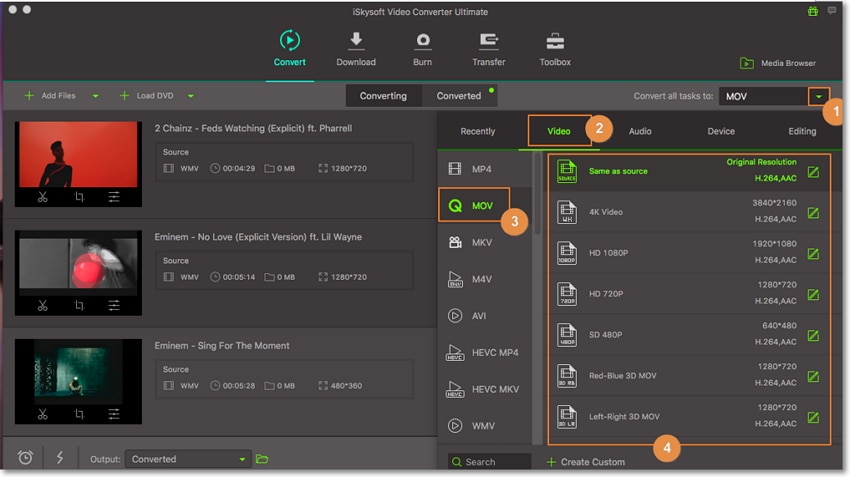Trim the Sing For The Moment video
The image size is (850, 477).
(43, 415)
